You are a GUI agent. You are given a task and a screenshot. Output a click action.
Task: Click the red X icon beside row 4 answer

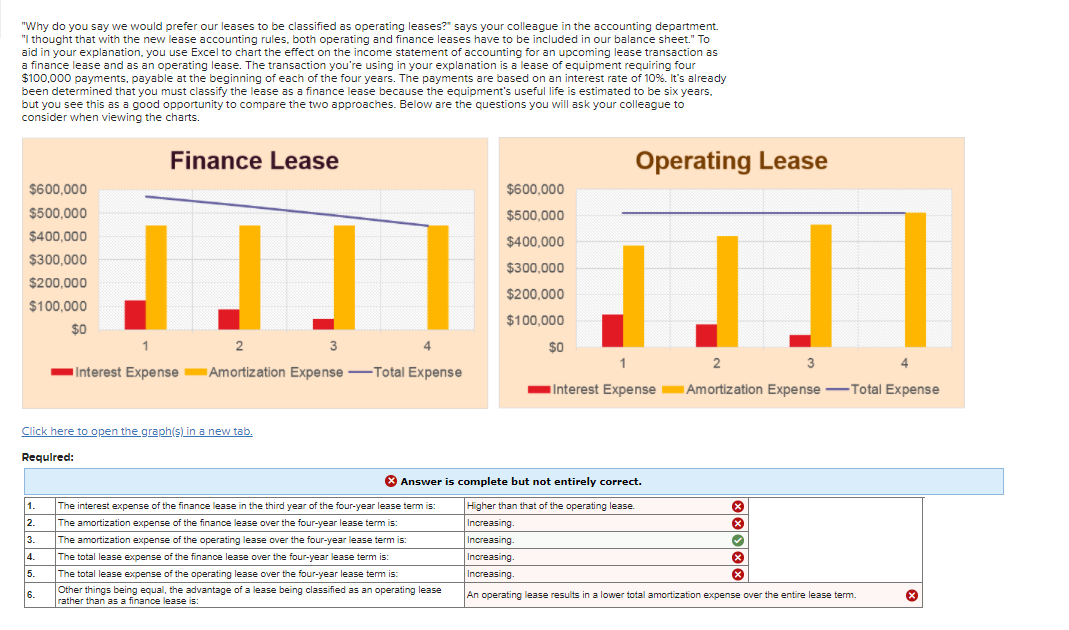click(738, 557)
